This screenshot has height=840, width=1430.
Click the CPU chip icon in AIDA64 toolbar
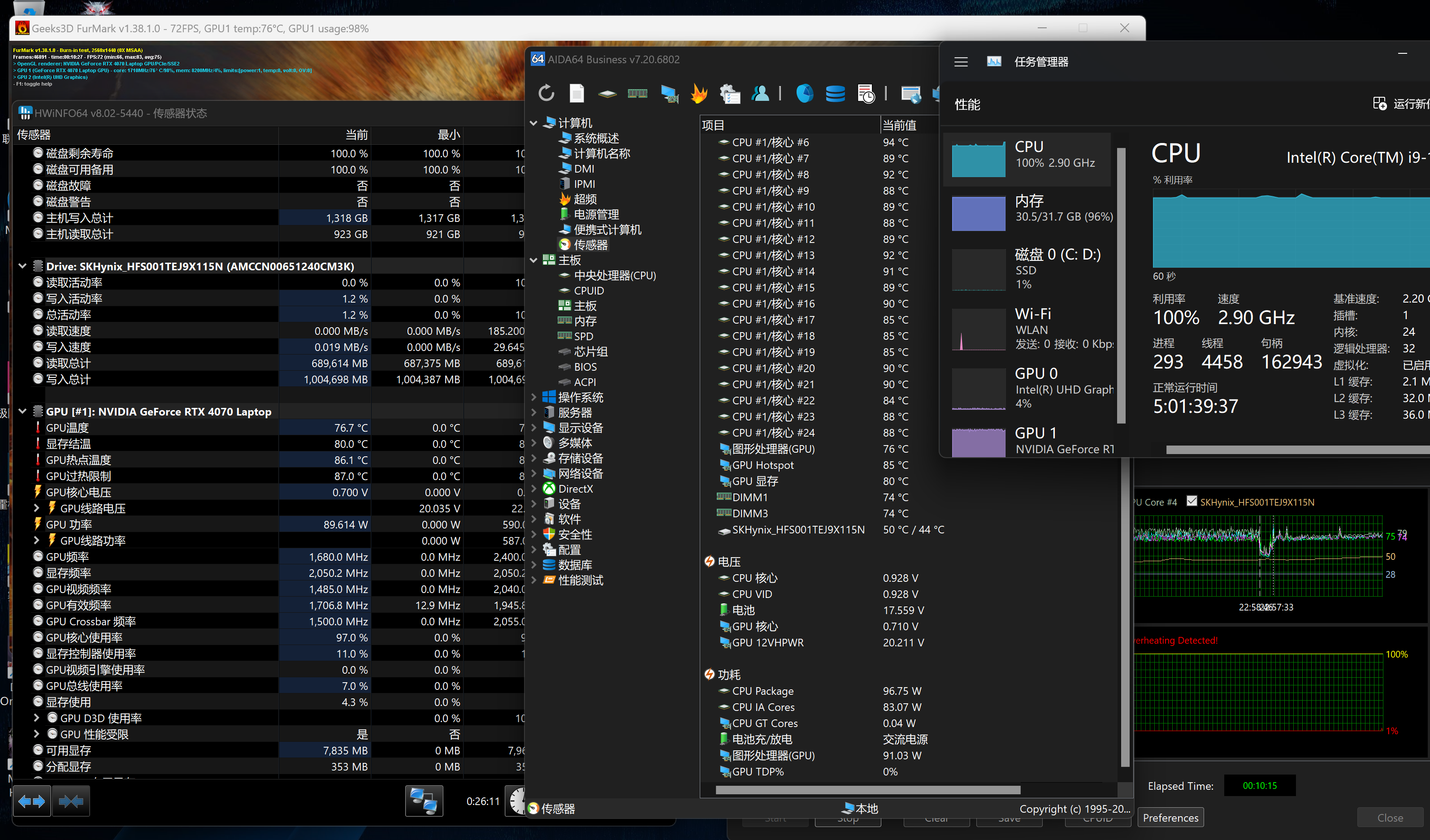click(607, 94)
